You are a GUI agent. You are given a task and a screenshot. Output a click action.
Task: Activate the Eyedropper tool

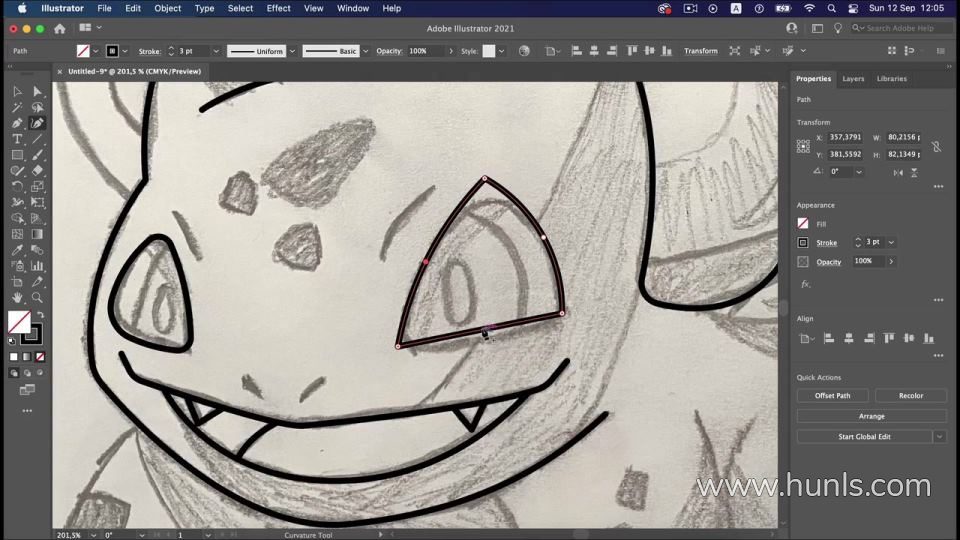tap(17, 250)
